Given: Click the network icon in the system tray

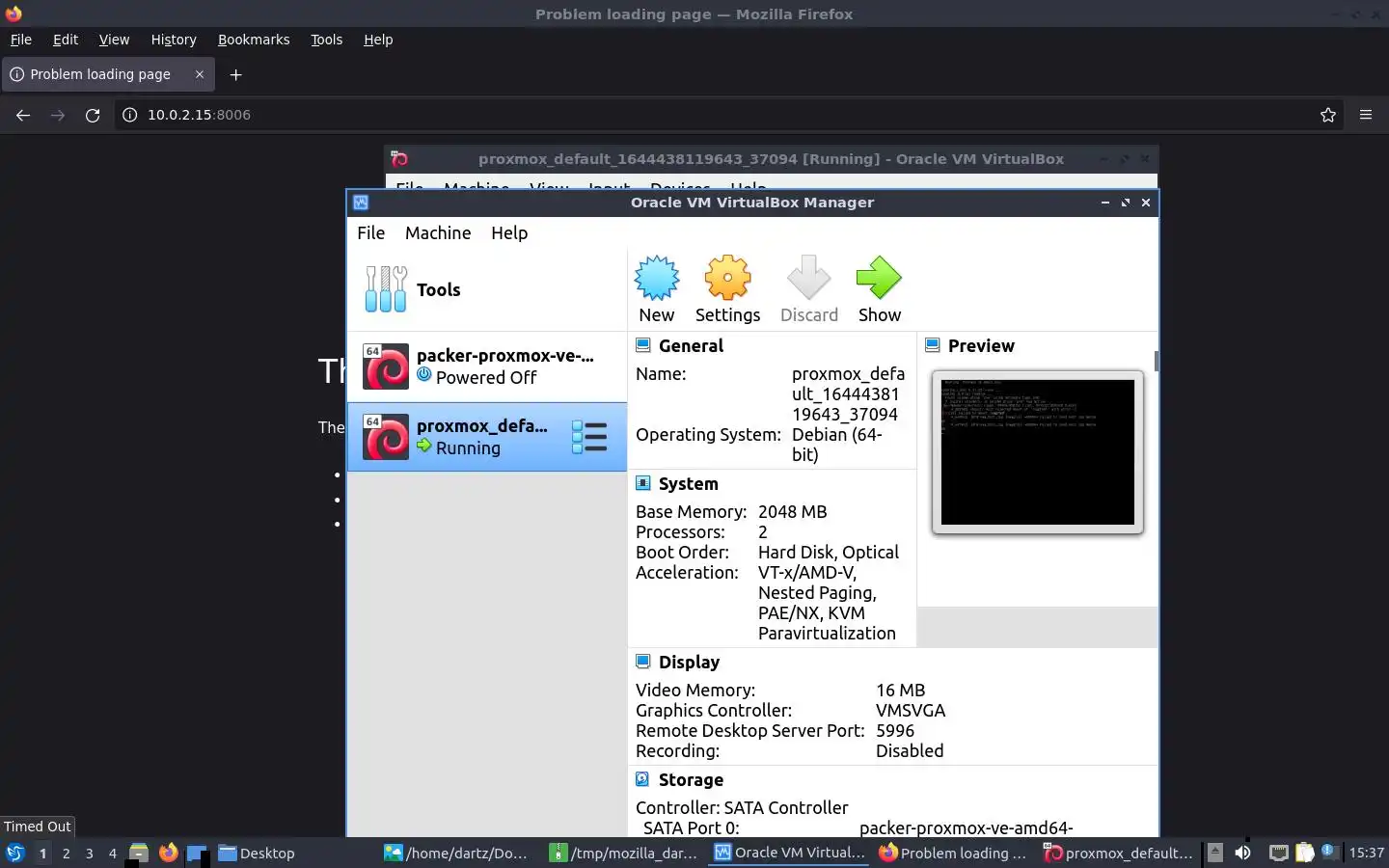Looking at the screenshot, I should [x=1278, y=853].
